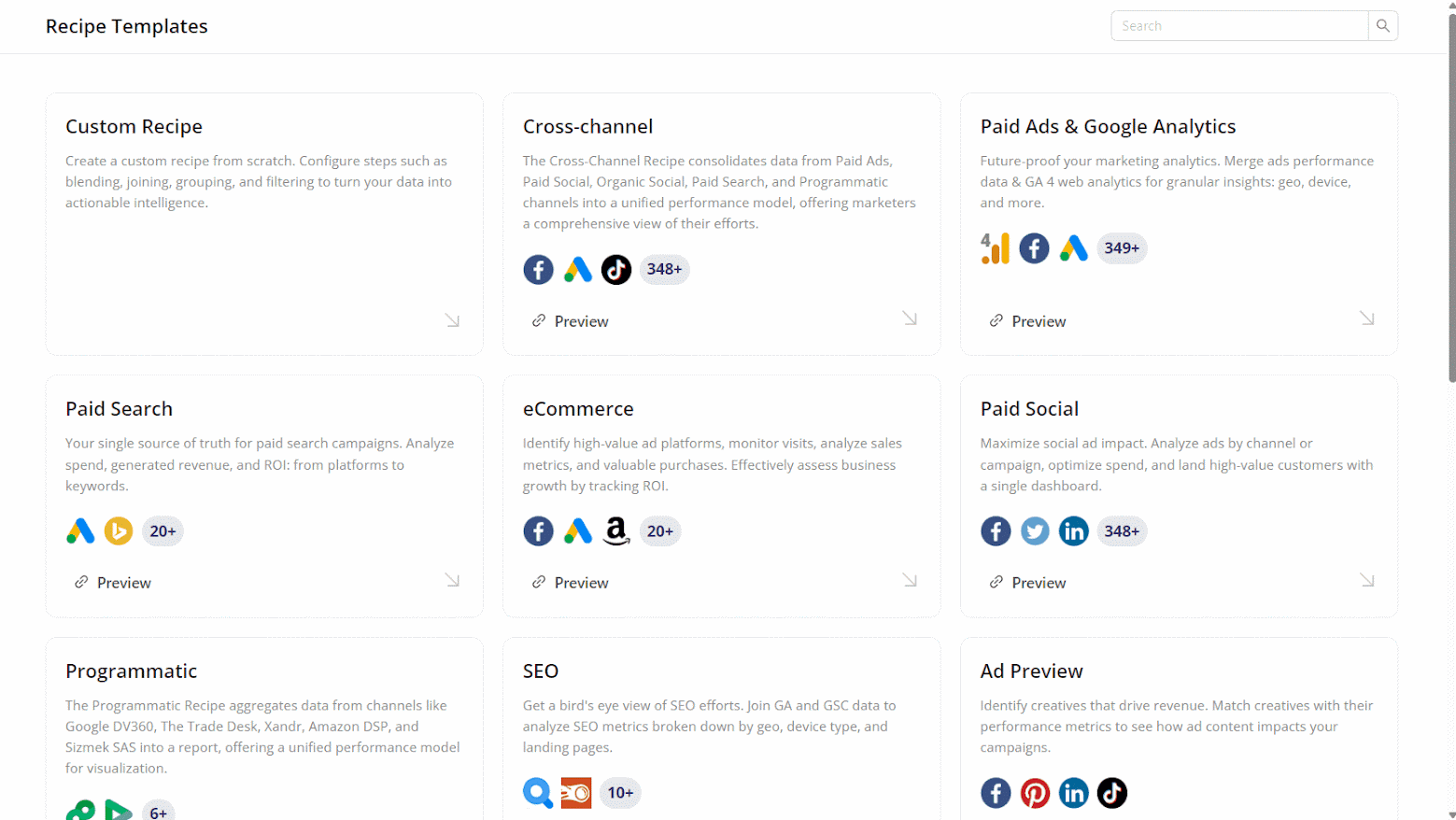The height and width of the screenshot is (820, 1456).
Task: Click the search magnifier button
Action: tap(1382, 26)
